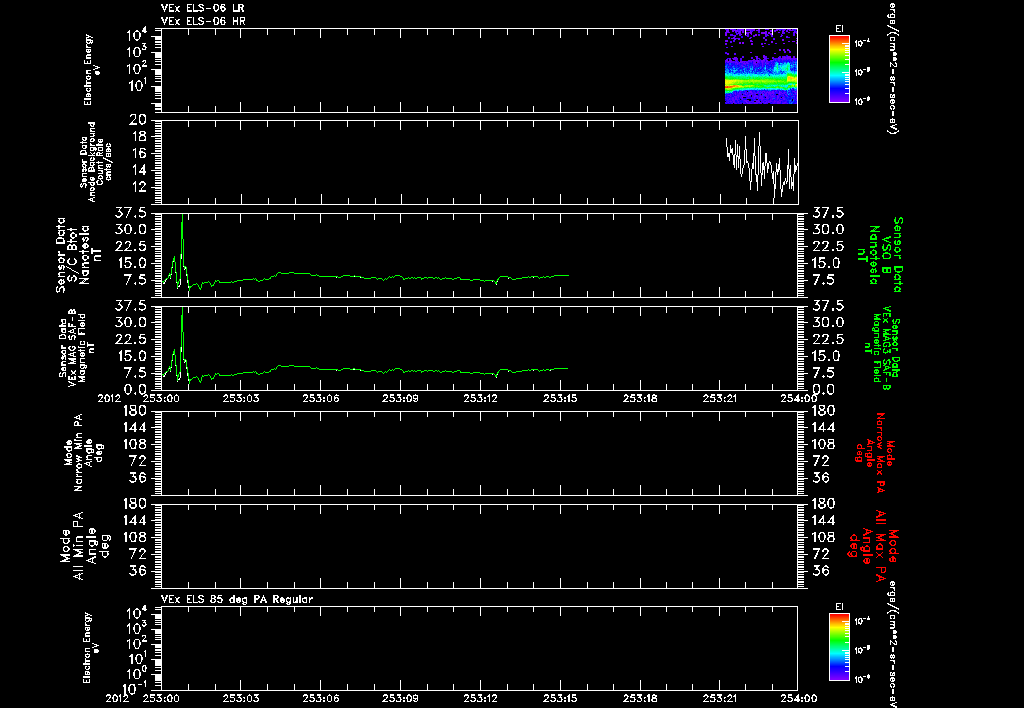Click the red 'Narrow Max PA Angle' label
1024x708 pixels.
pyautogui.click(x=874, y=452)
